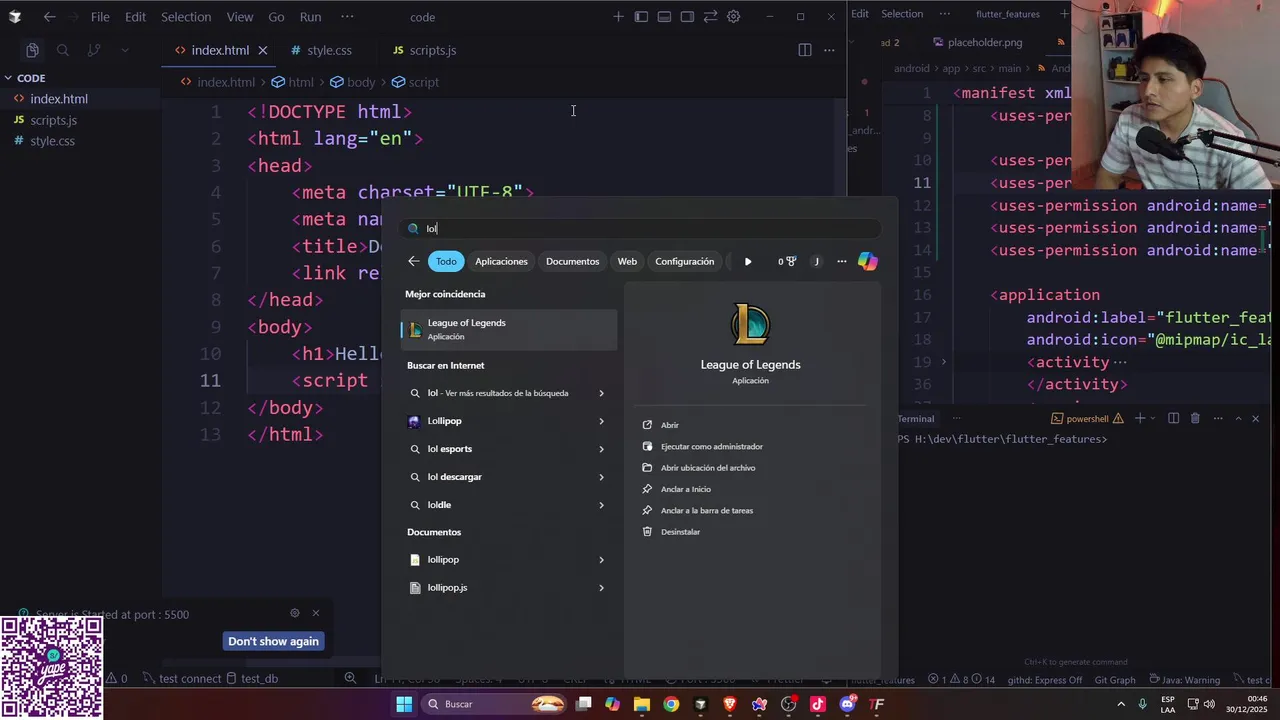
Task: Toggle secondary sidebar layout icon
Action: click(x=687, y=17)
